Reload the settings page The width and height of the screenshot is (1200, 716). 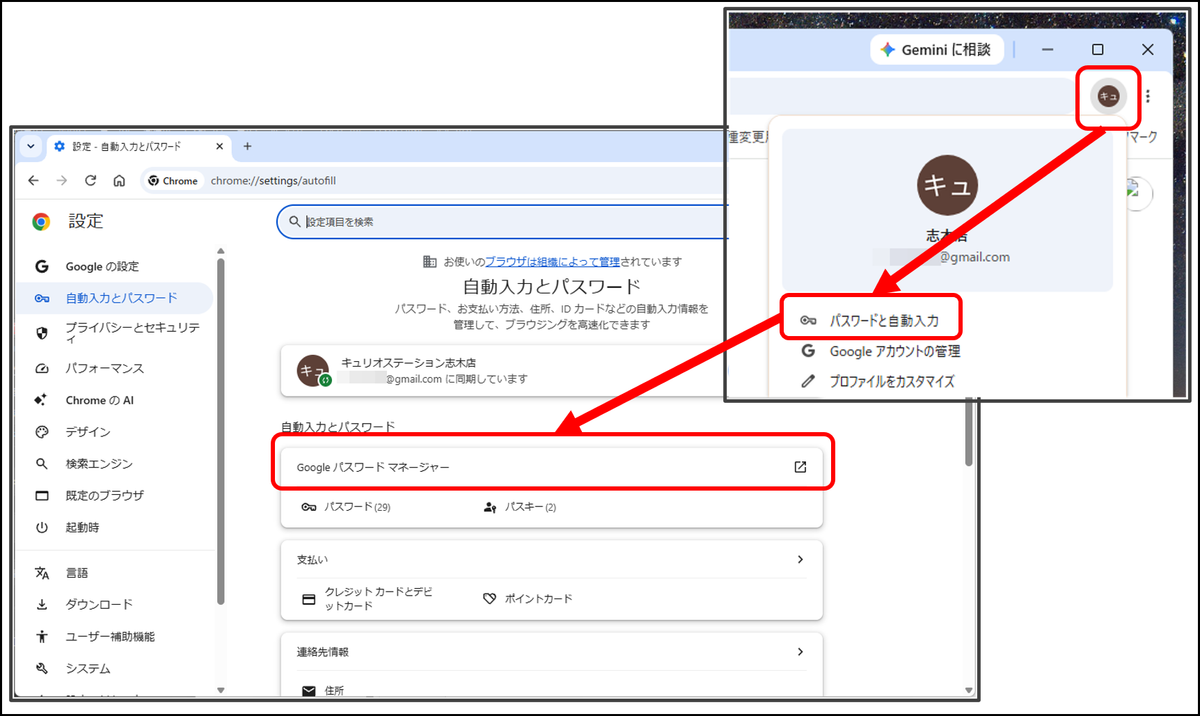coord(90,181)
